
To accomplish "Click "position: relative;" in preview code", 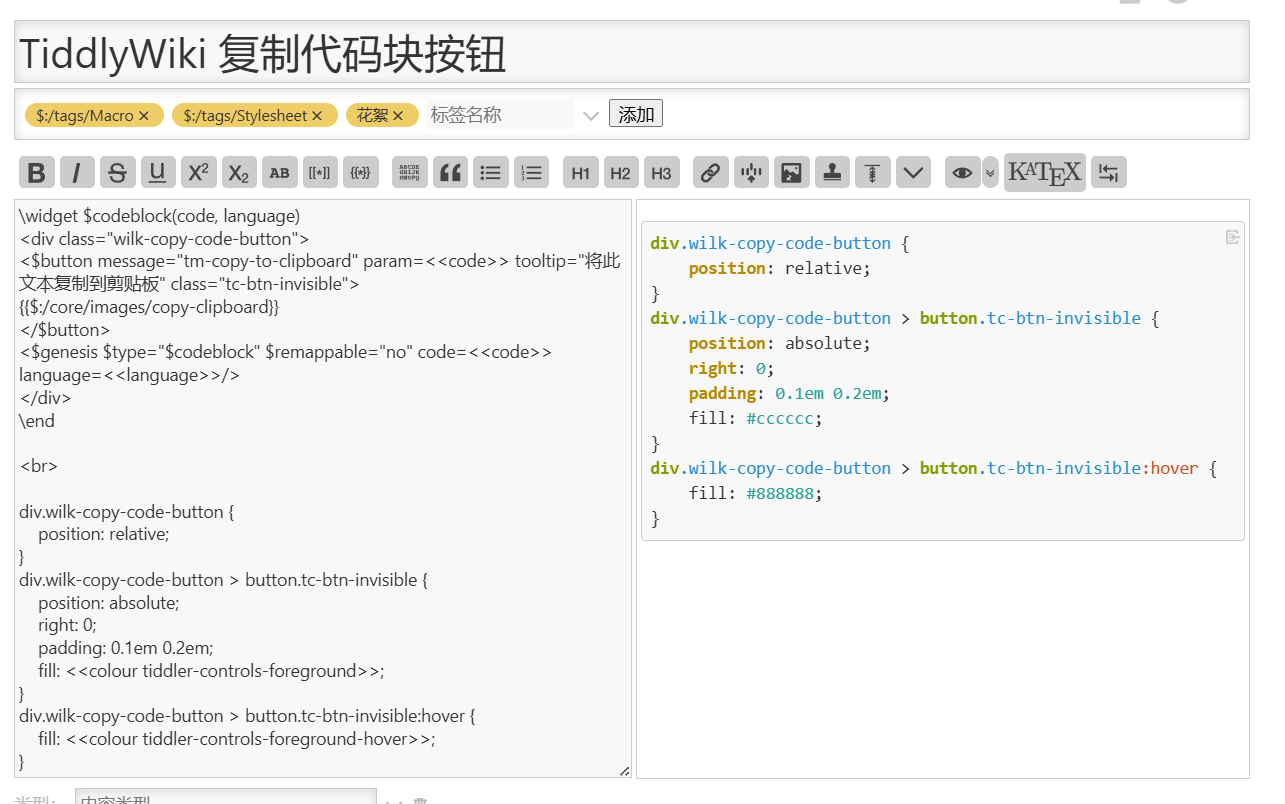I will (x=780, y=268).
